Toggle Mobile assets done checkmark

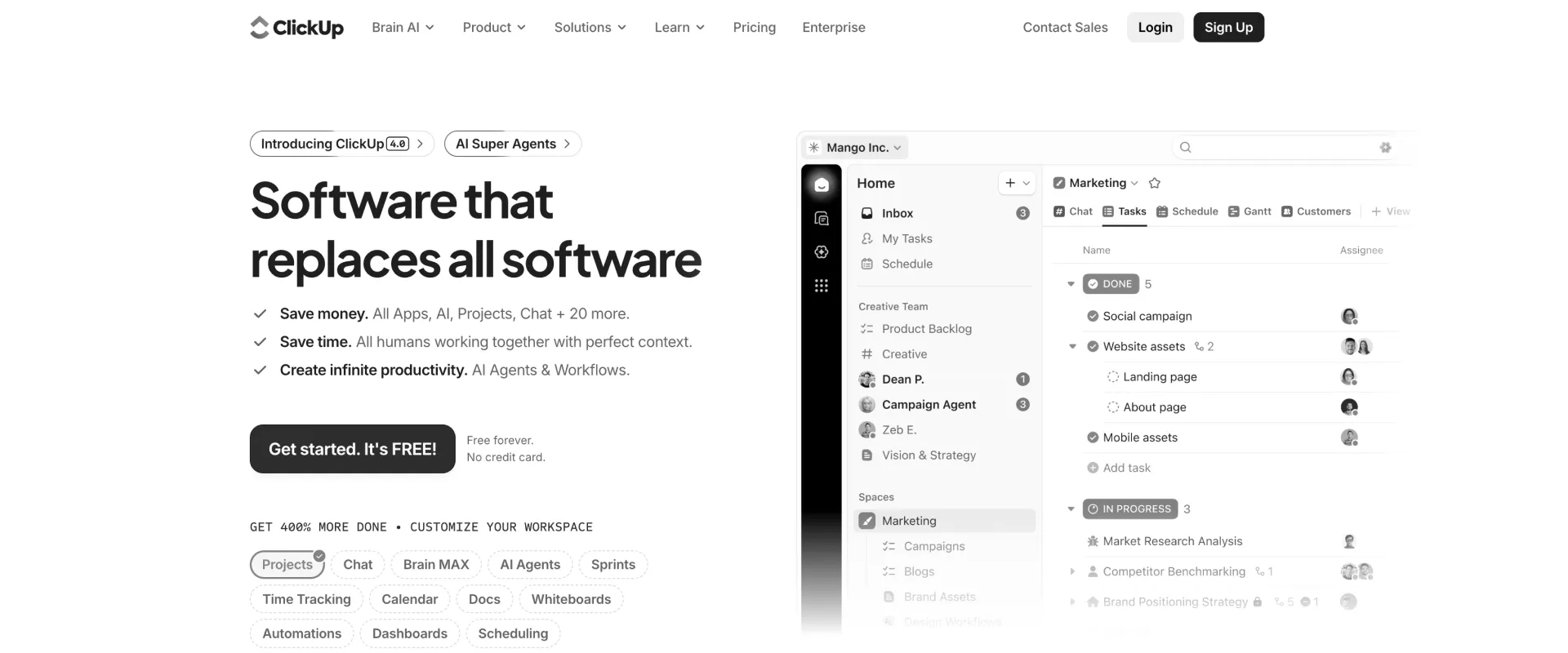tap(1093, 438)
